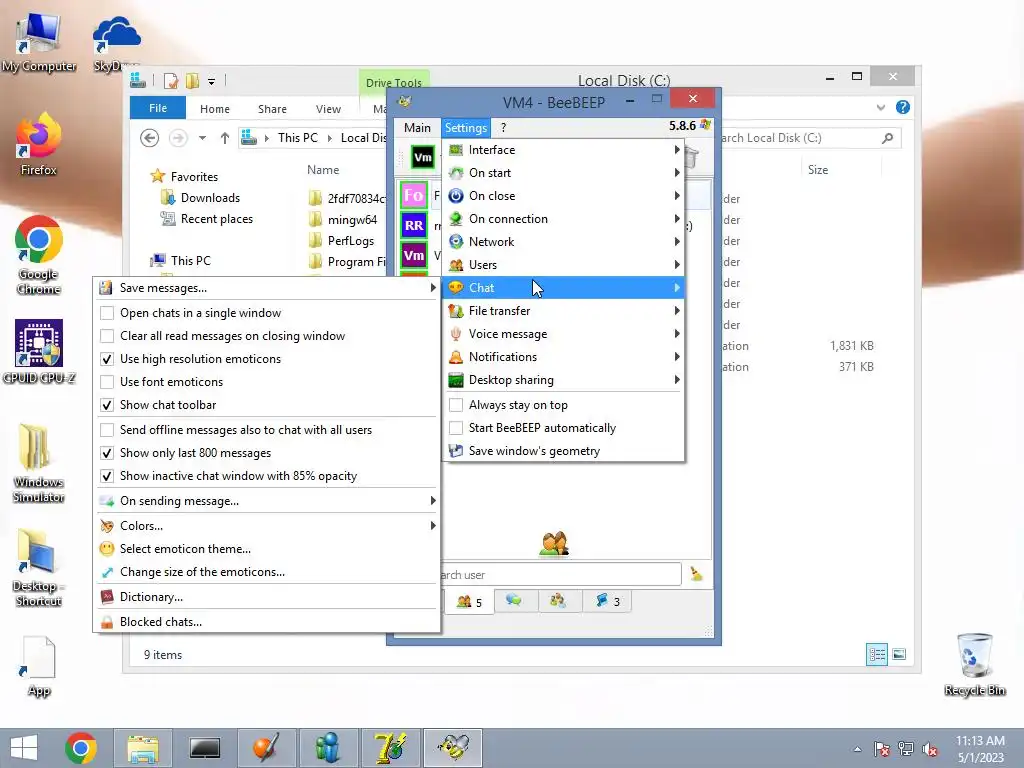
Task: Open the File tab in Explorer
Action: coord(158,108)
